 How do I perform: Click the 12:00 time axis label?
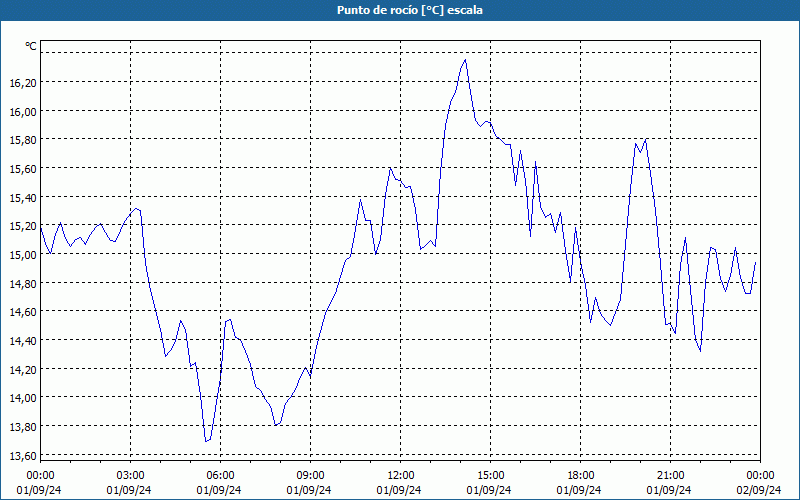(x=401, y=475)
